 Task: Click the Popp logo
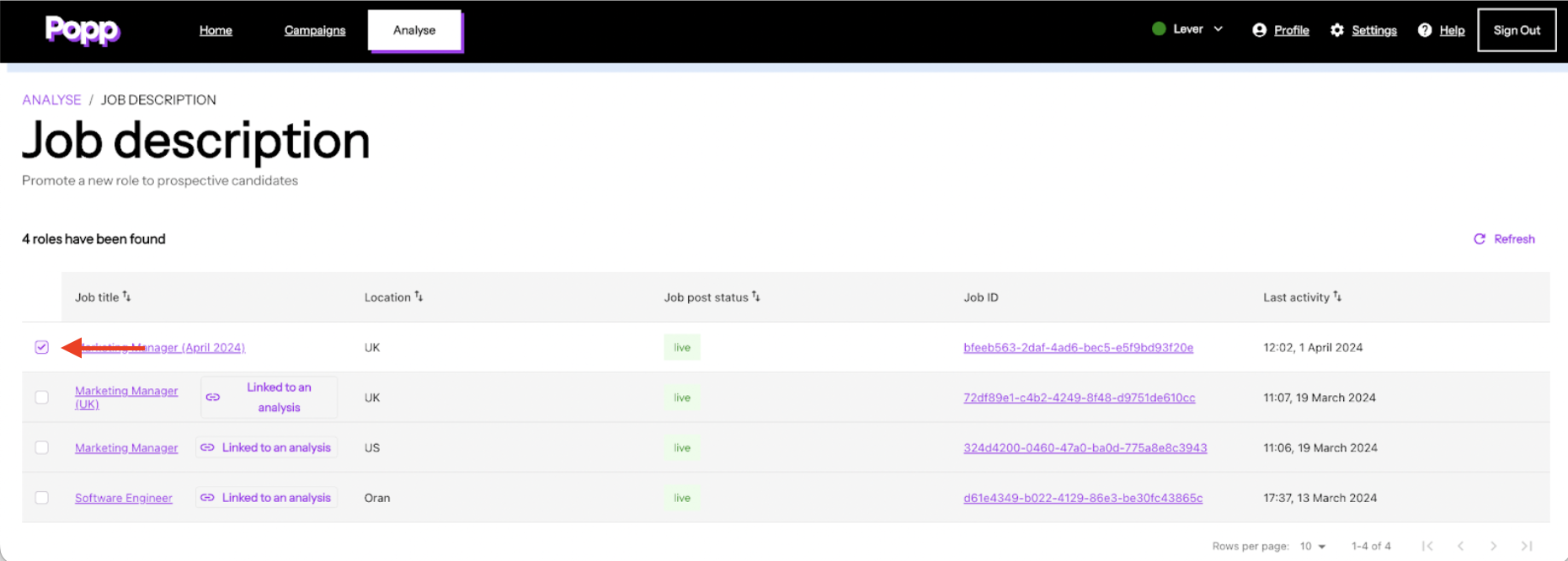[83, 30]
